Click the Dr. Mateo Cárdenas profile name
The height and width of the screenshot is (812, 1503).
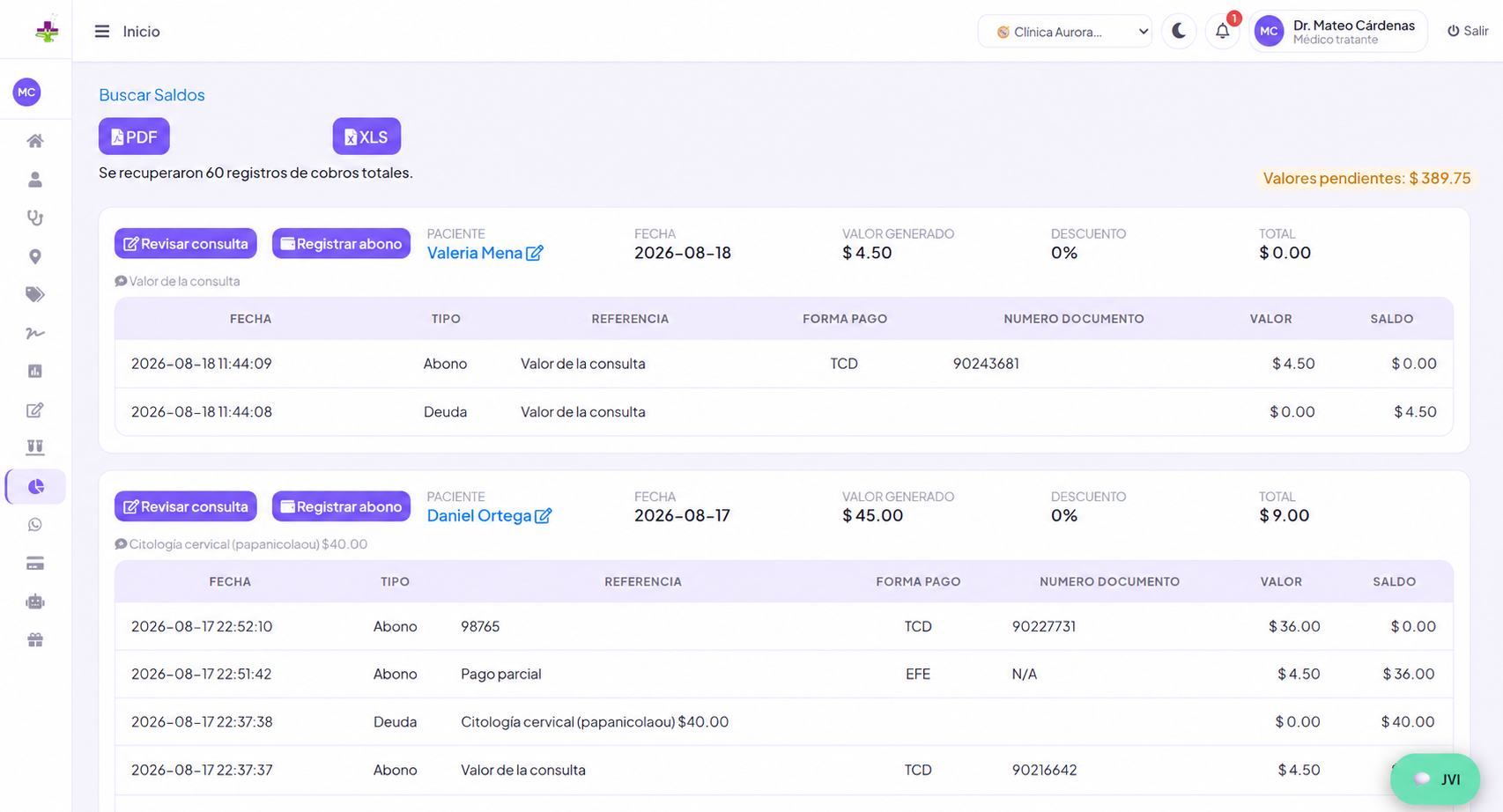(x=1354, y=26)
